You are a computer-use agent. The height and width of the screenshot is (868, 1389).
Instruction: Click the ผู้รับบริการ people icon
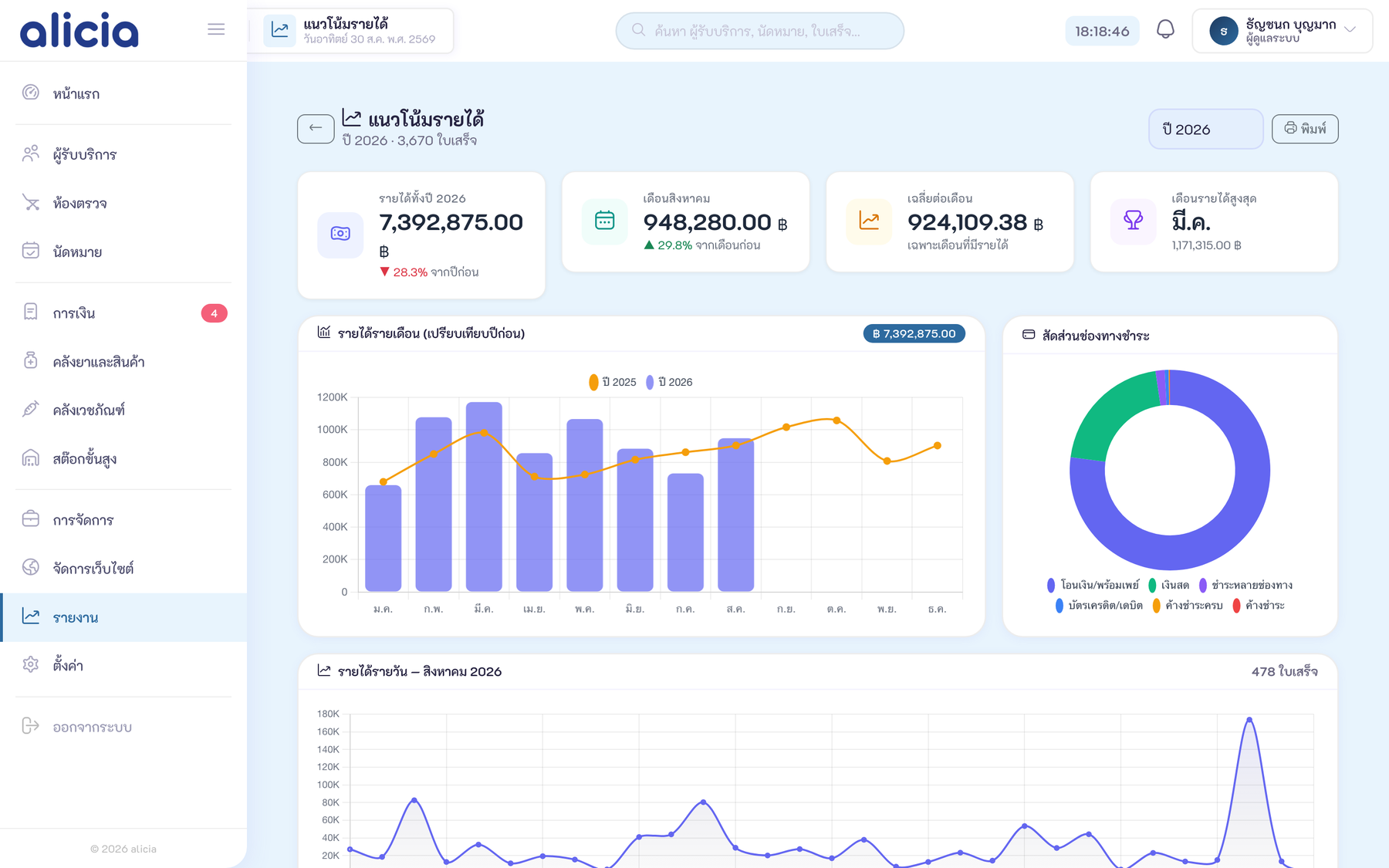click(x=31, y=154)
